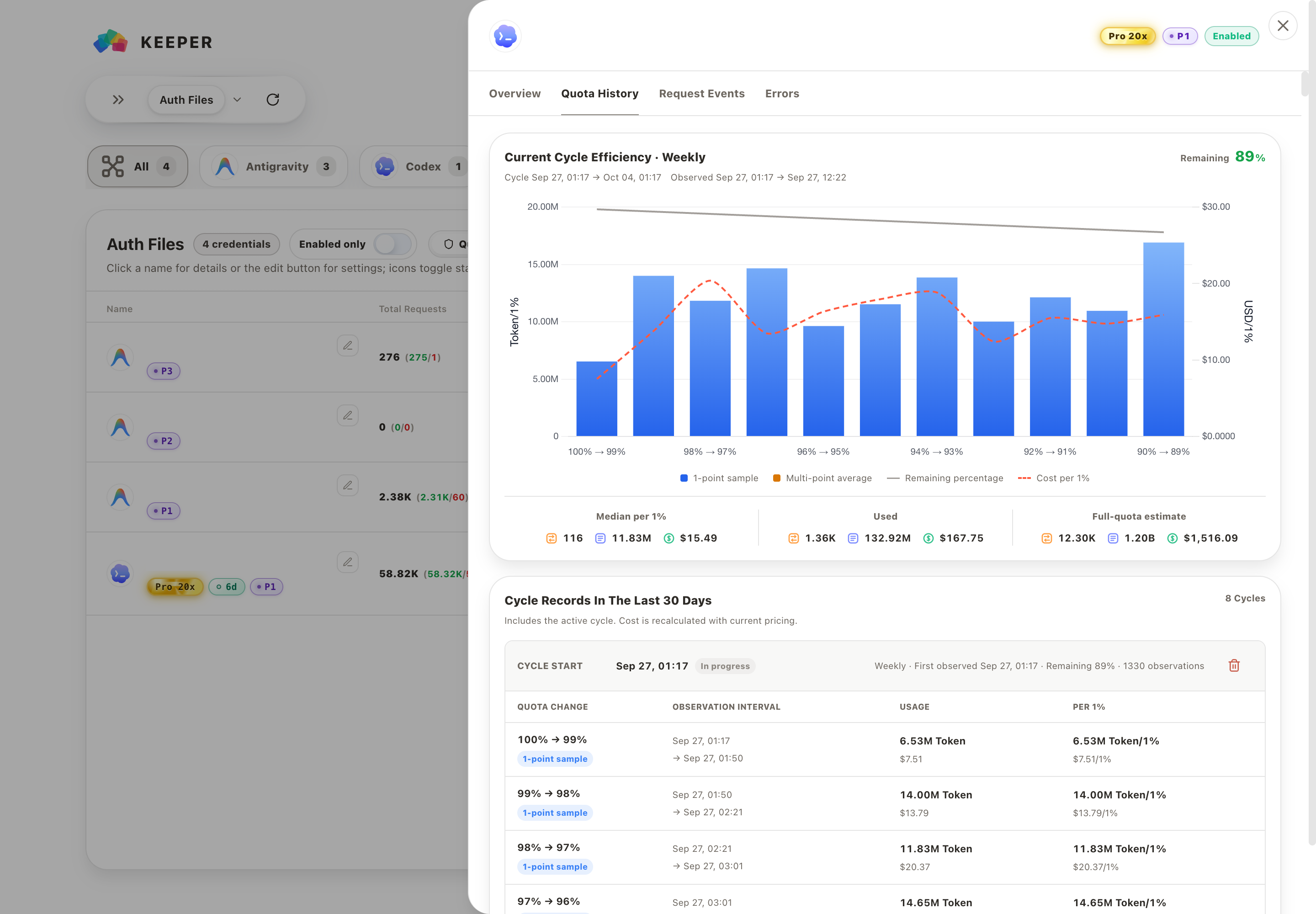Click the refresh icon next to Auth Files

(273, 100)
